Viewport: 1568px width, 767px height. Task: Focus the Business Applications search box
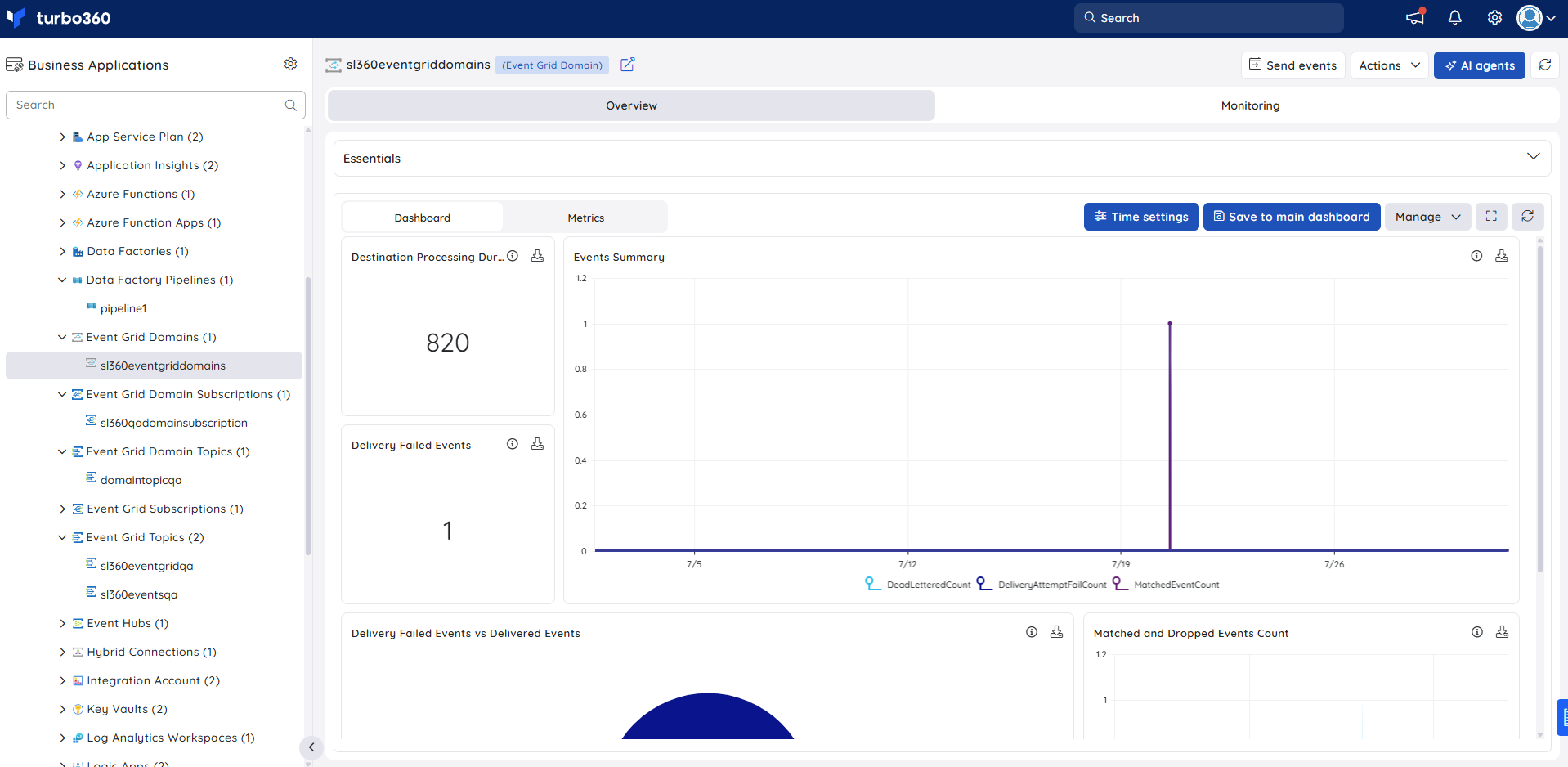[x=155, y=105]
